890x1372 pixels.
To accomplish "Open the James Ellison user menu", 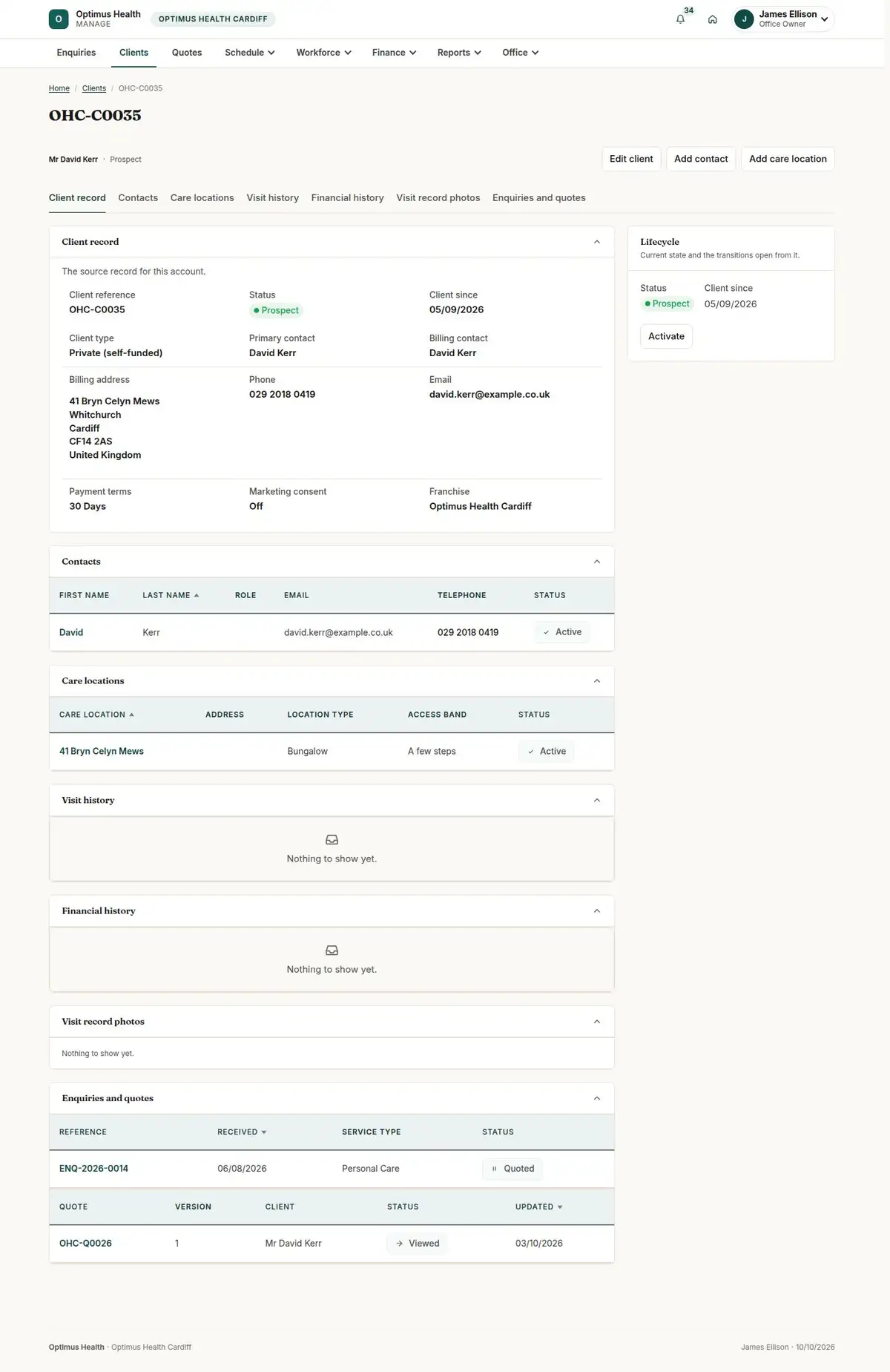I will (x=783, y=19).
